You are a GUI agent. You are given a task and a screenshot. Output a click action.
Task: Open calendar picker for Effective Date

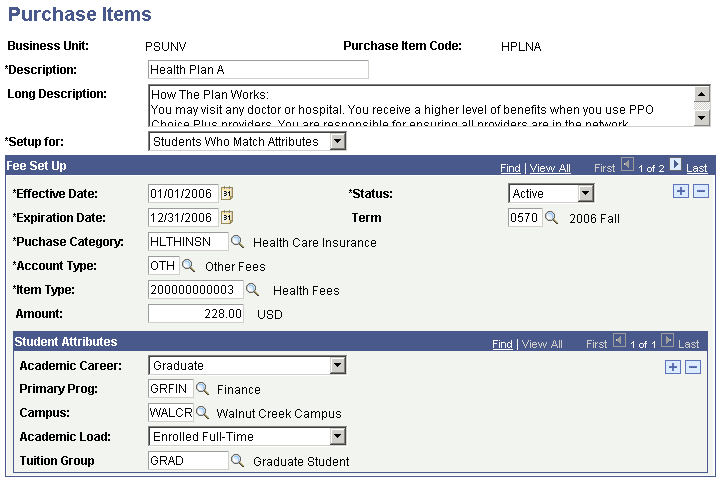[x=227, y=193]
